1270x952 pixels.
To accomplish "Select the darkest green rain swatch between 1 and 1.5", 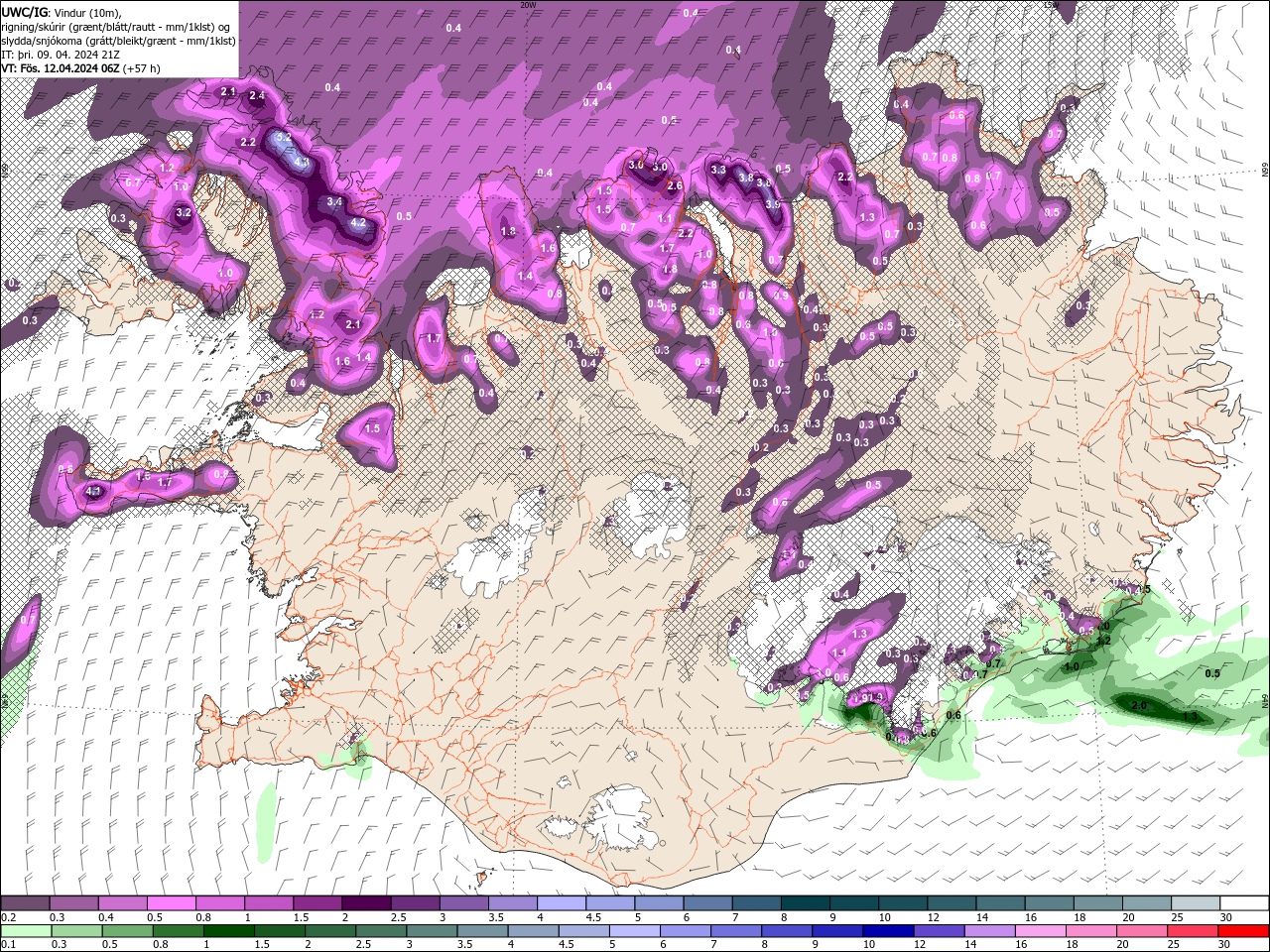I will tap(228, 931).
